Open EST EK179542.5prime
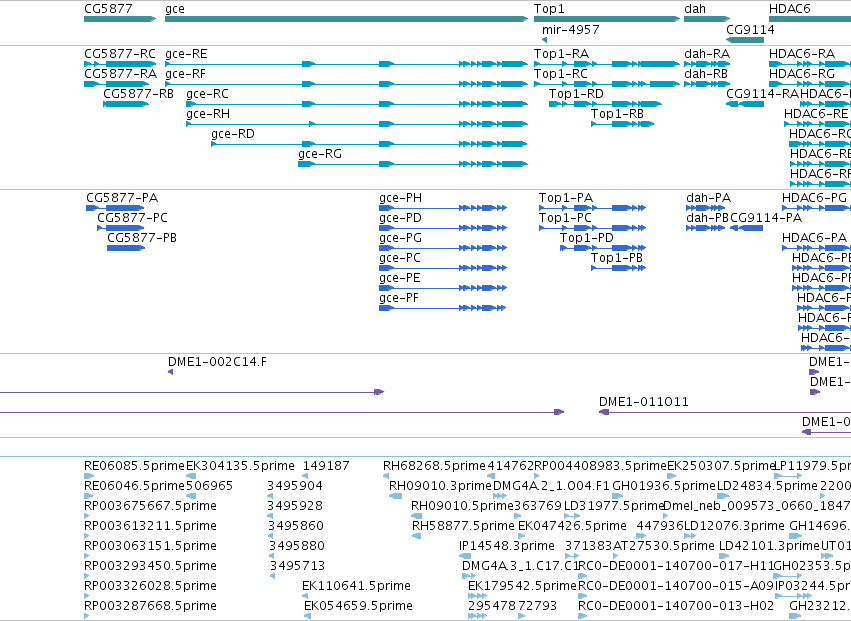Viewport: 851px width, 621px height. (522, 587)
